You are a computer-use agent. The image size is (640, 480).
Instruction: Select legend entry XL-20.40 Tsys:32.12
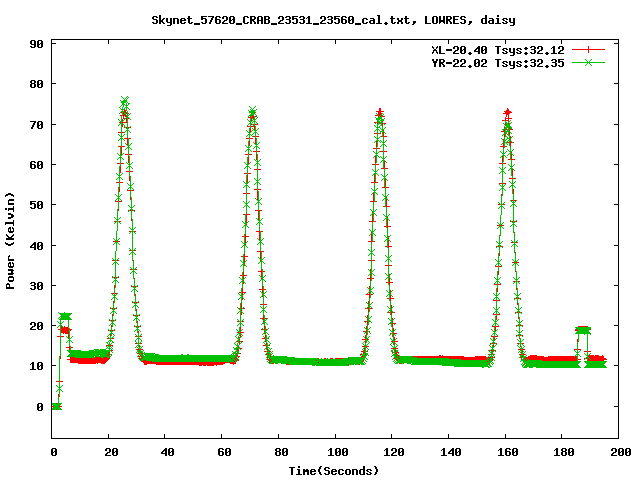click(498, 50)
